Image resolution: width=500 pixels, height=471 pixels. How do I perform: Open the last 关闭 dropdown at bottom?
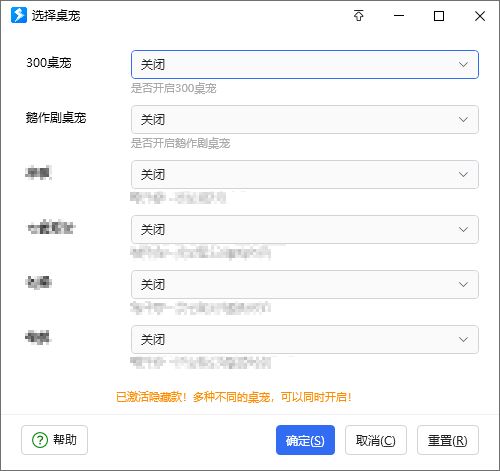tap(305, 339)
